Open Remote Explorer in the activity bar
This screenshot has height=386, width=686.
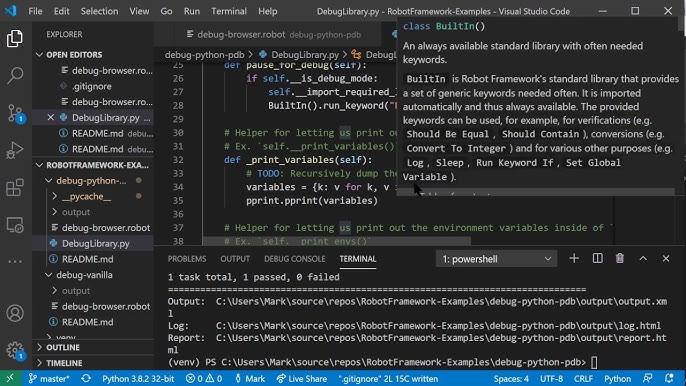(15, 225)
